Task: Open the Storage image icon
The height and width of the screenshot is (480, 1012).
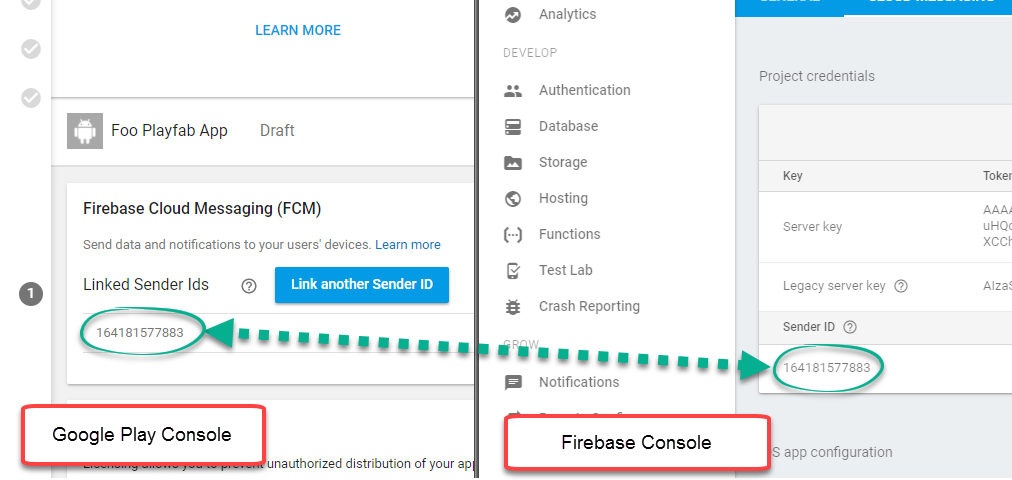Action: 513,163
